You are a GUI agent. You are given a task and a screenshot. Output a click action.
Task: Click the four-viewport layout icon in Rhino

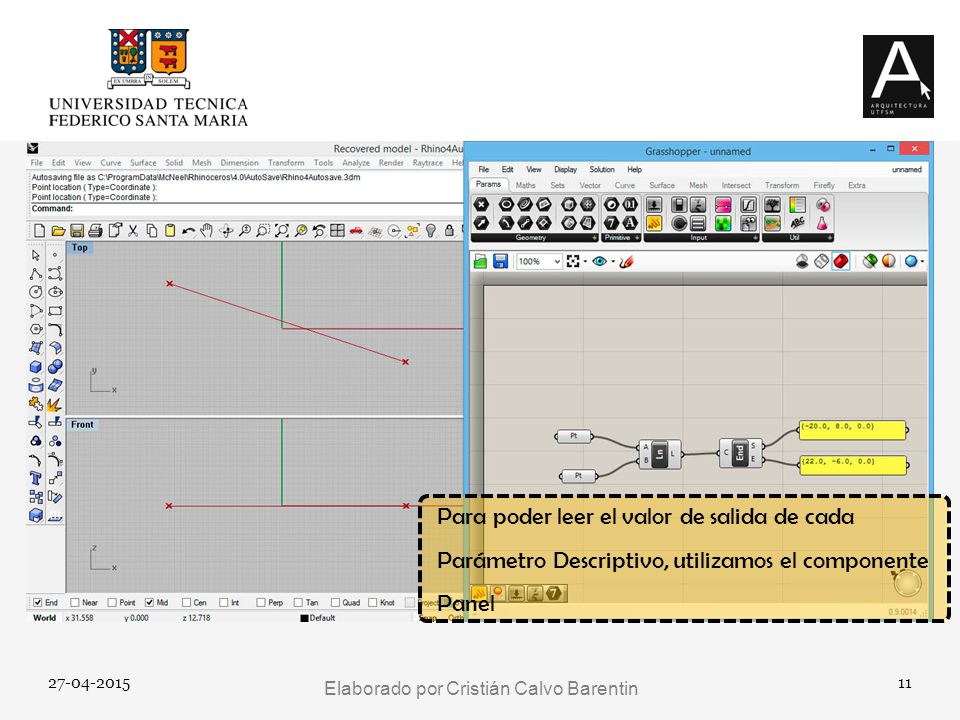337,231
